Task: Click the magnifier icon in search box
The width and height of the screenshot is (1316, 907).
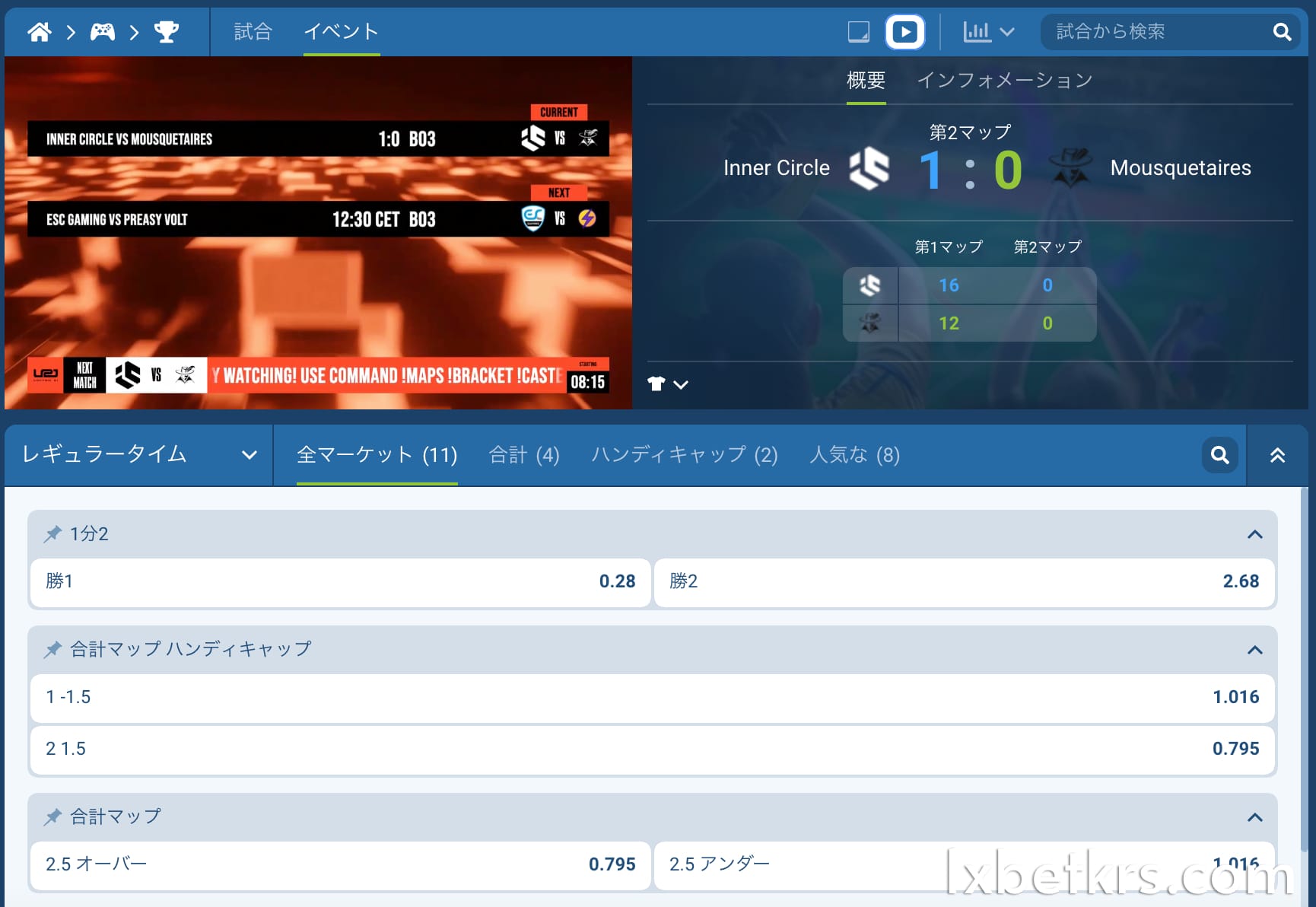Action: 1282,32
